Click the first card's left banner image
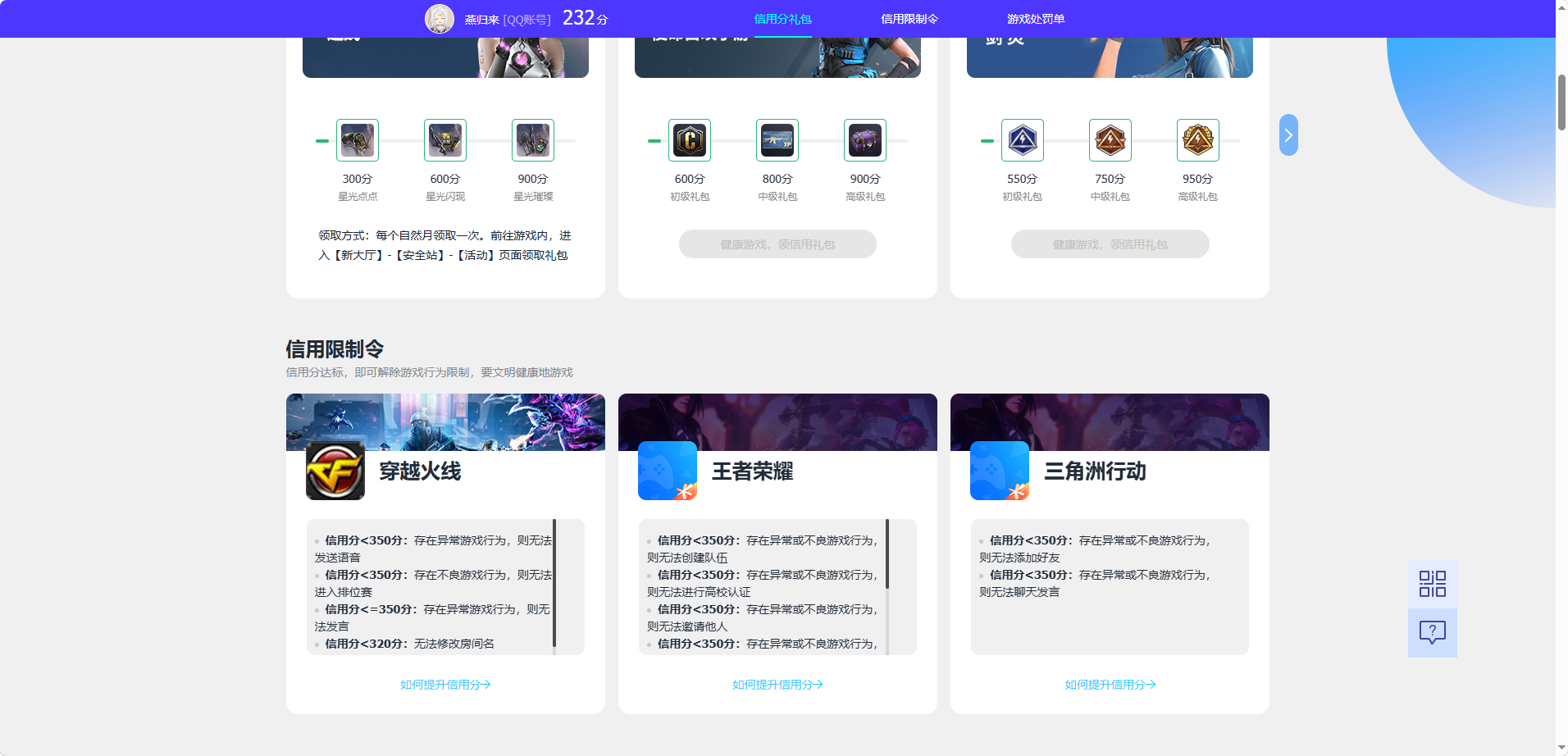Image resolution: width=1568 pixels, height=756 pixels. pyautogui.click(x=445, y=57)
